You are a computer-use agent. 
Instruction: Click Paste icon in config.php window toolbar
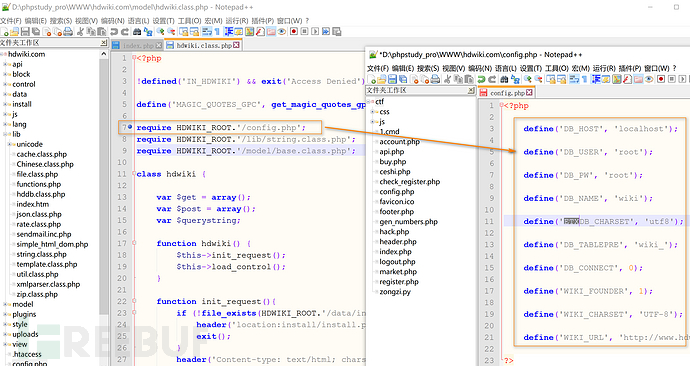pos(469,79)
